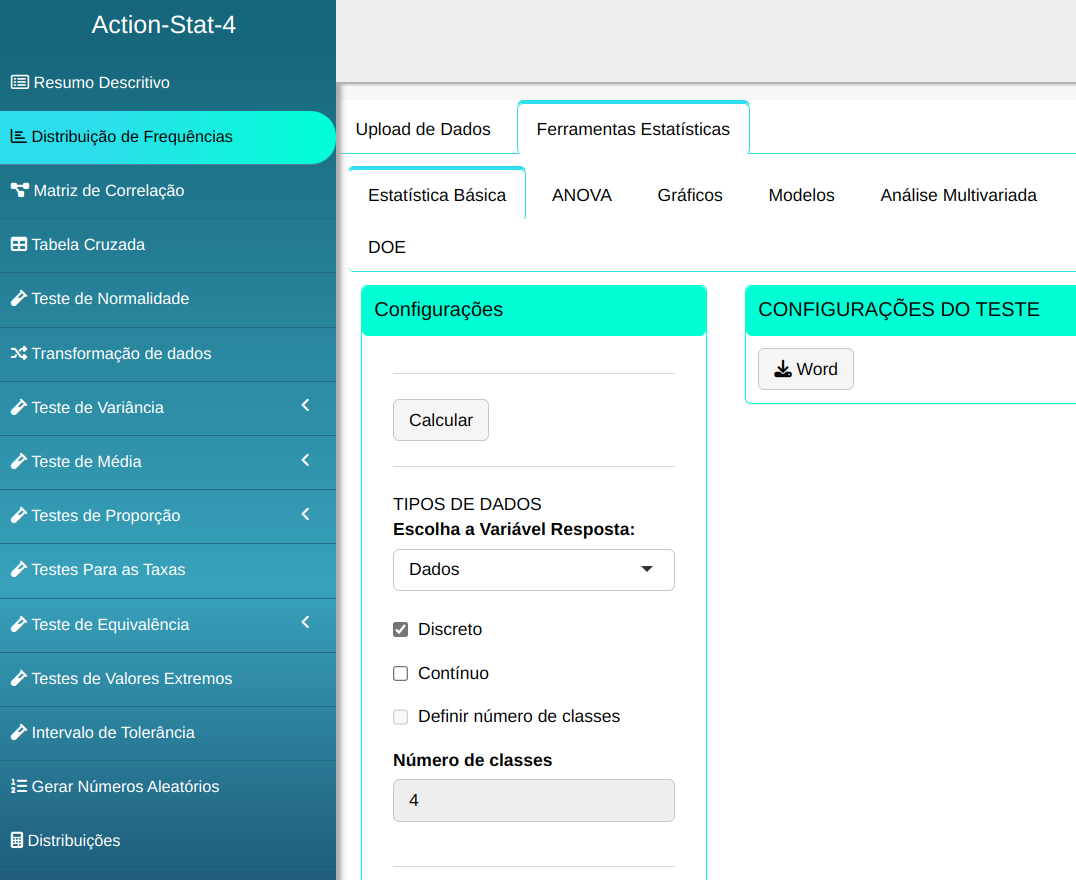Open the ANOVA tab
The height and width of the screenshot is (880, 1076).
pyautogui.click(x=581, y=195)
